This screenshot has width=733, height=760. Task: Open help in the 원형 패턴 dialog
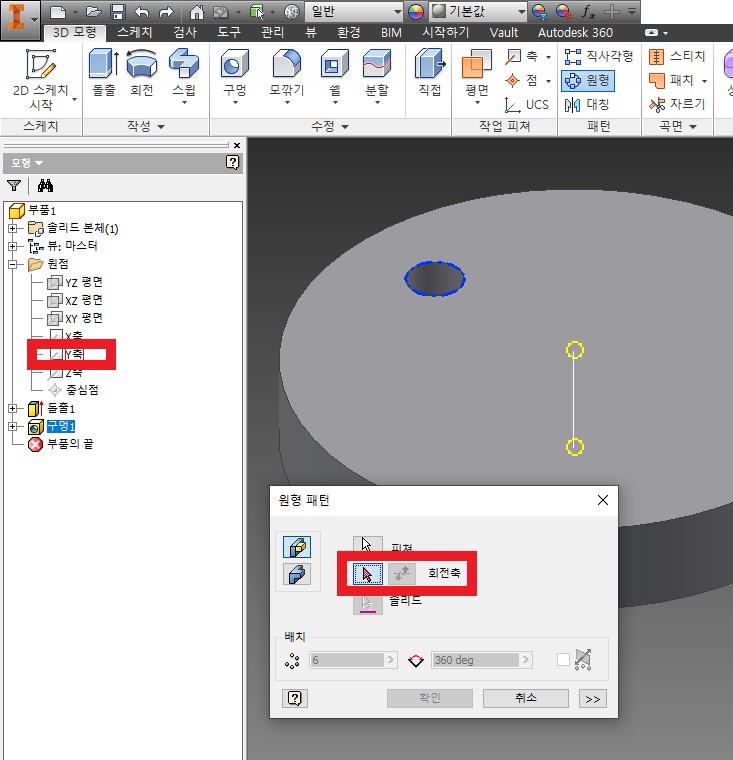(295, 698)
